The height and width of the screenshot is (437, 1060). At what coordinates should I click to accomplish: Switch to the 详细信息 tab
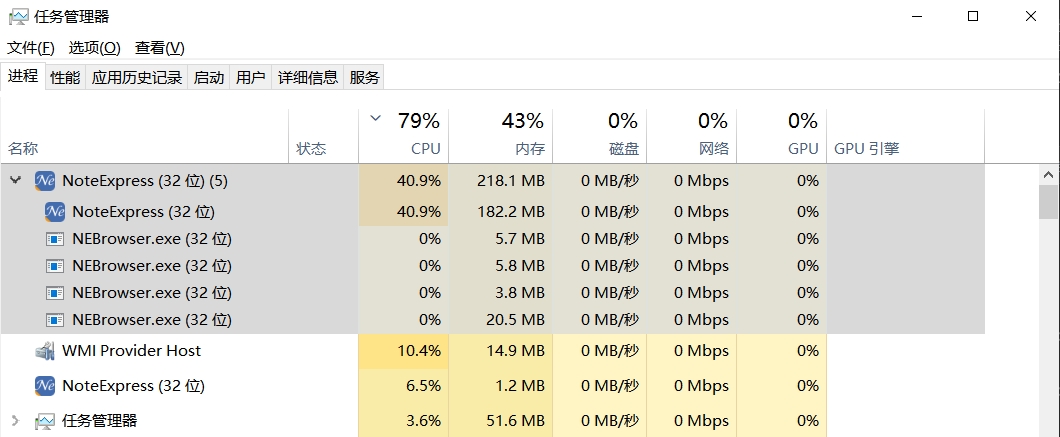coord(308,77)
